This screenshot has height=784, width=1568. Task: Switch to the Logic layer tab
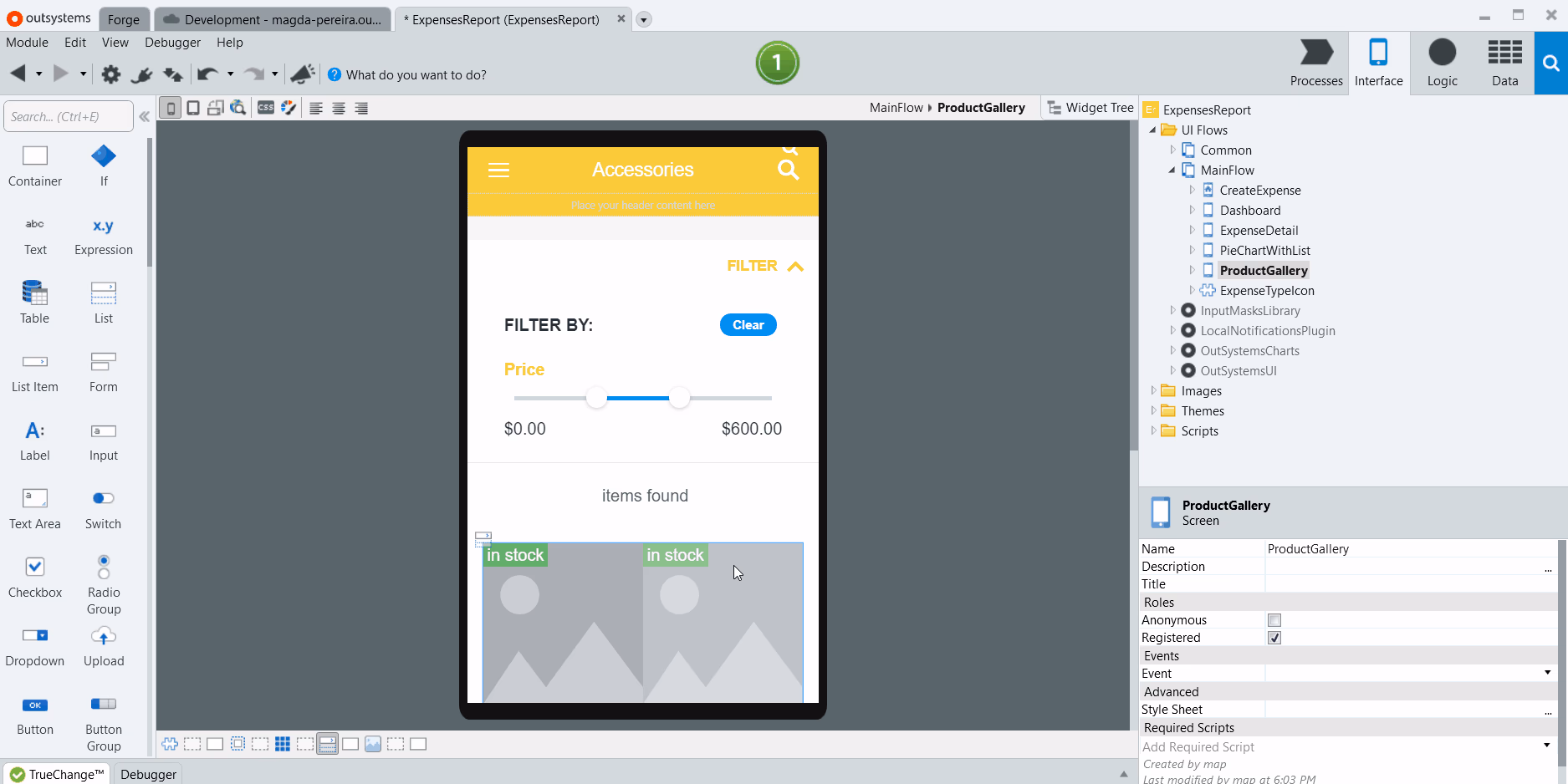point(1442,64)
